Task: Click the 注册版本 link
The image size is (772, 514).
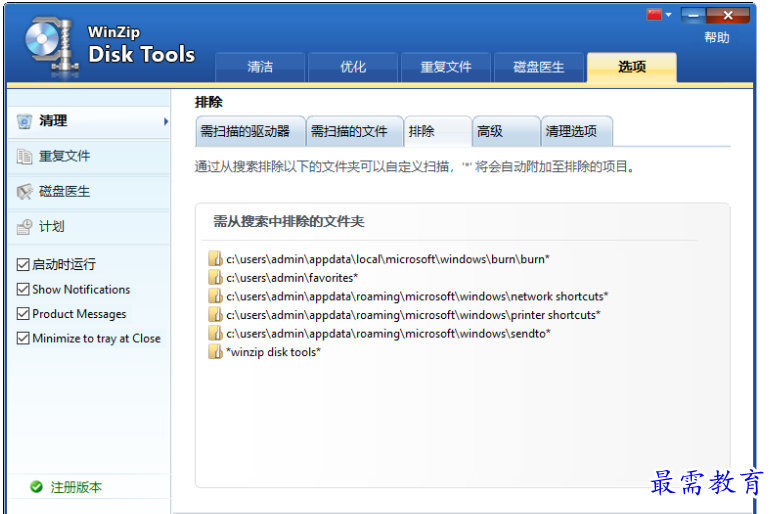Action: coord(76,487)
